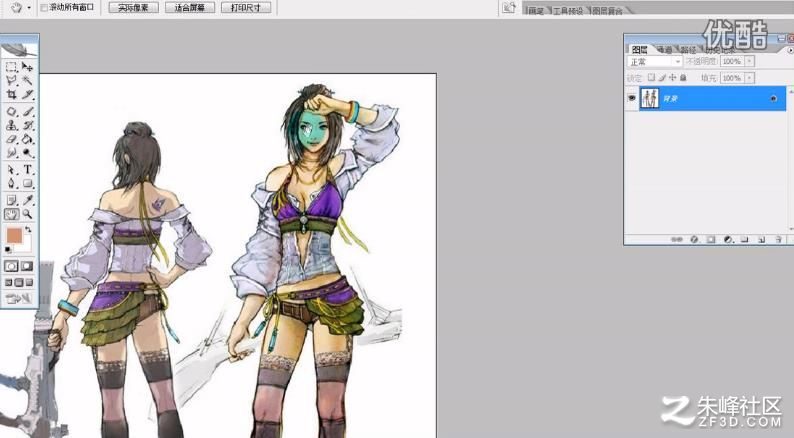The height and width of the screenshot is (438, 794).
Task: Swap foreground and background colors
Action: pos(28,230)
